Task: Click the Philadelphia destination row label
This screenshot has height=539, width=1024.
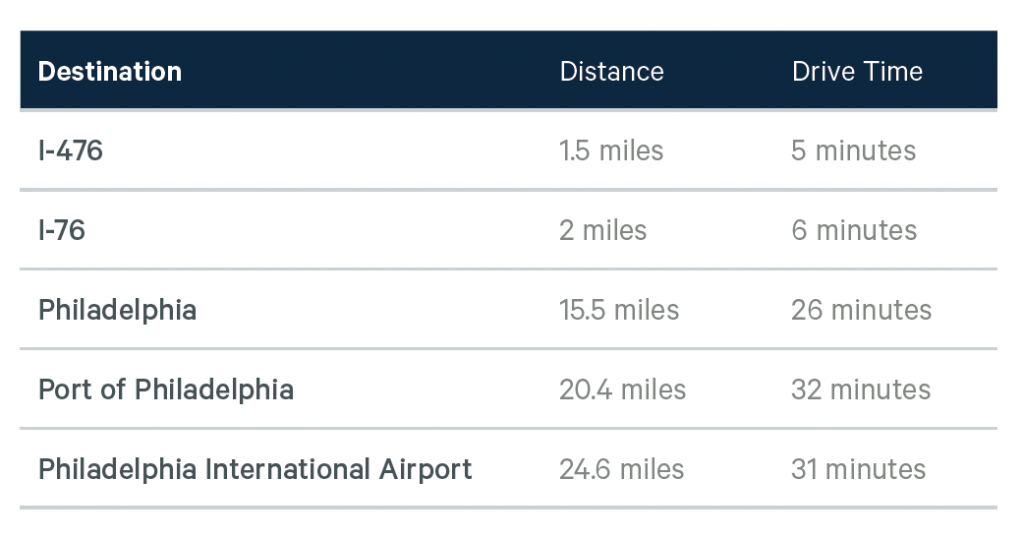Action: 117,310
